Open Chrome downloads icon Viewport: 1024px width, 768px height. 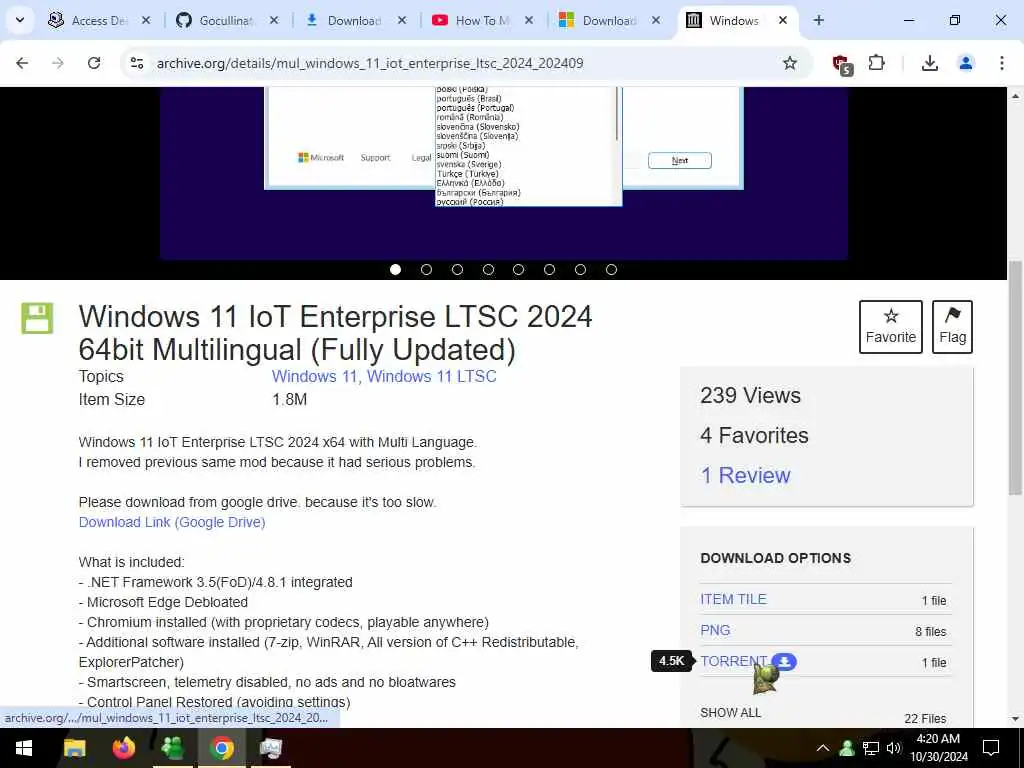(x=930, y=63)
